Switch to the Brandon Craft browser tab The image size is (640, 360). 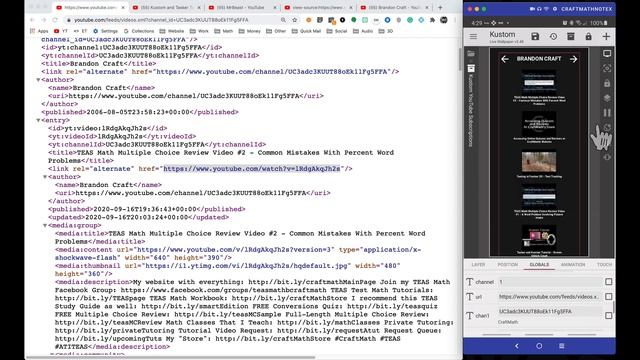click(x=394, y=7)
